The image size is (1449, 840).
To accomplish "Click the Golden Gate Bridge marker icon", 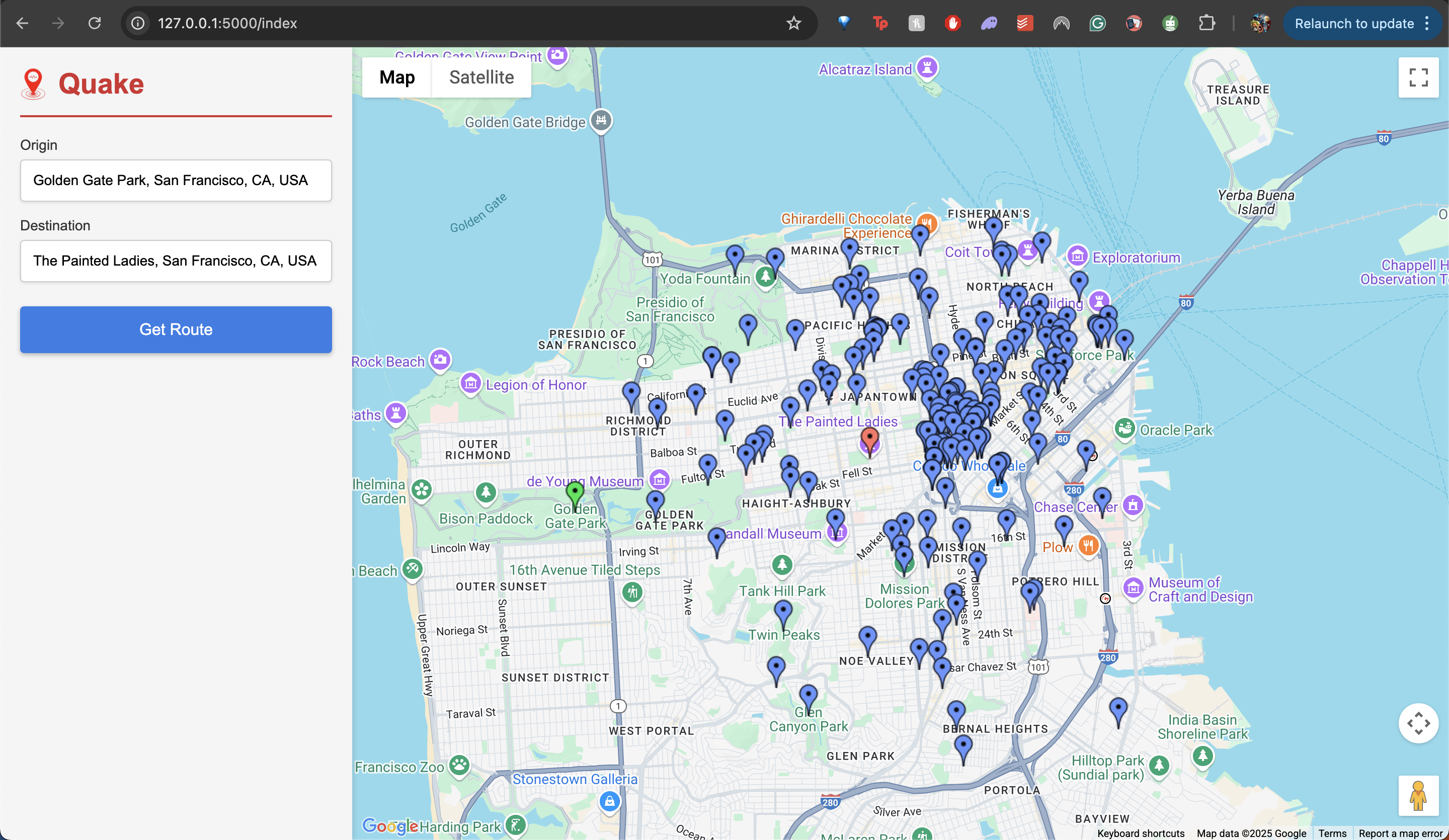I will pos(601,120).
